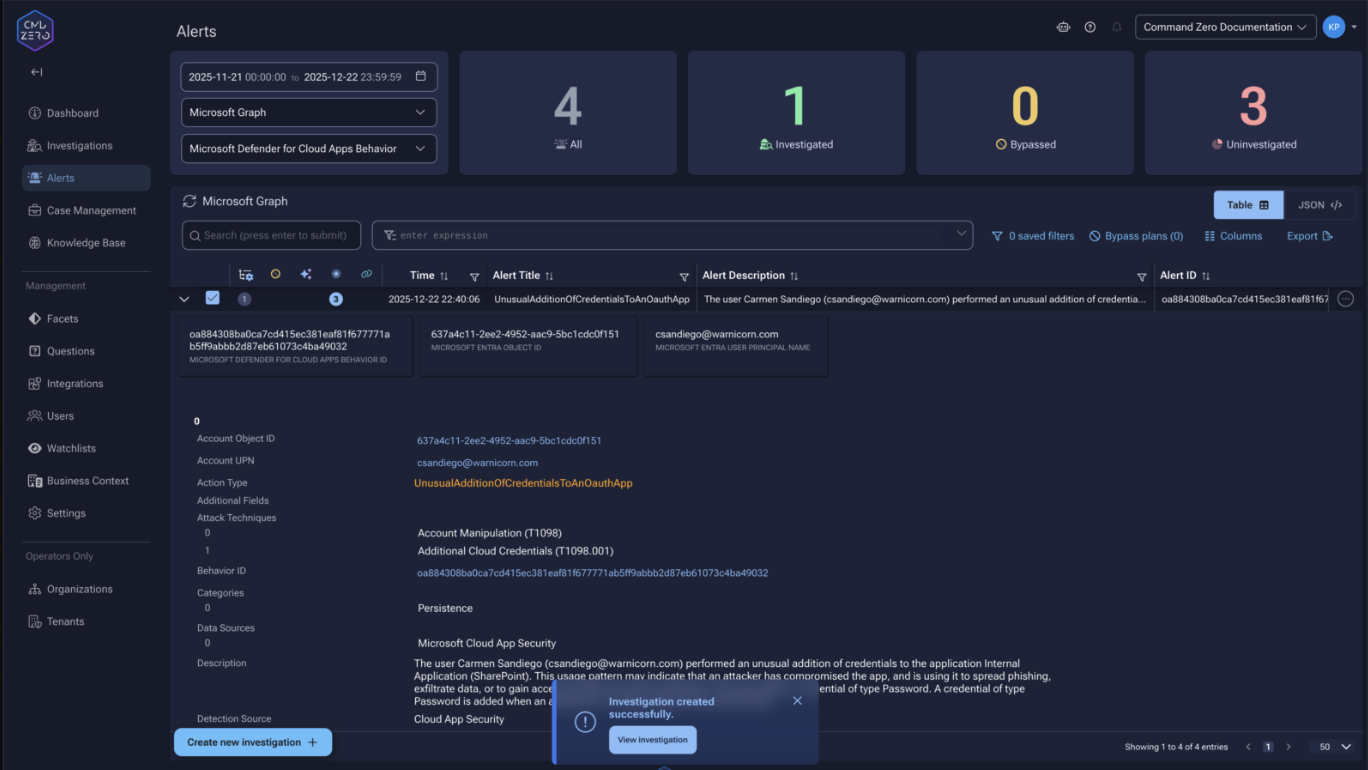
Task: Open Watchlists page
Action: [86, 449]
